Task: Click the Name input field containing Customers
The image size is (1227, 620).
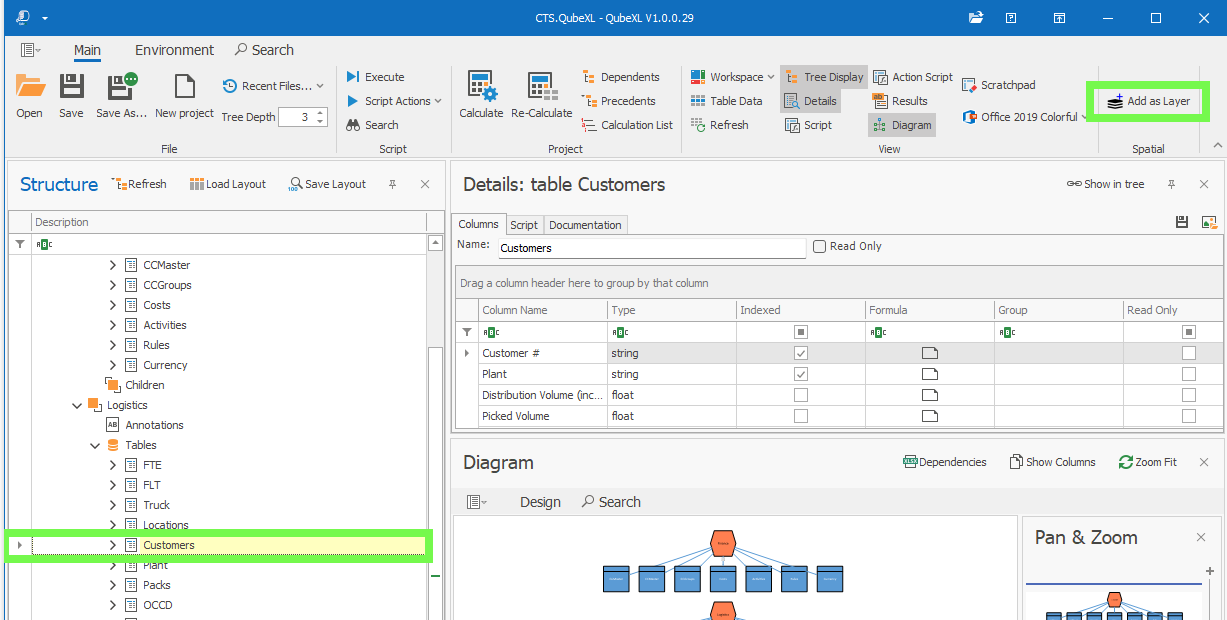Action: coord(650,248)
